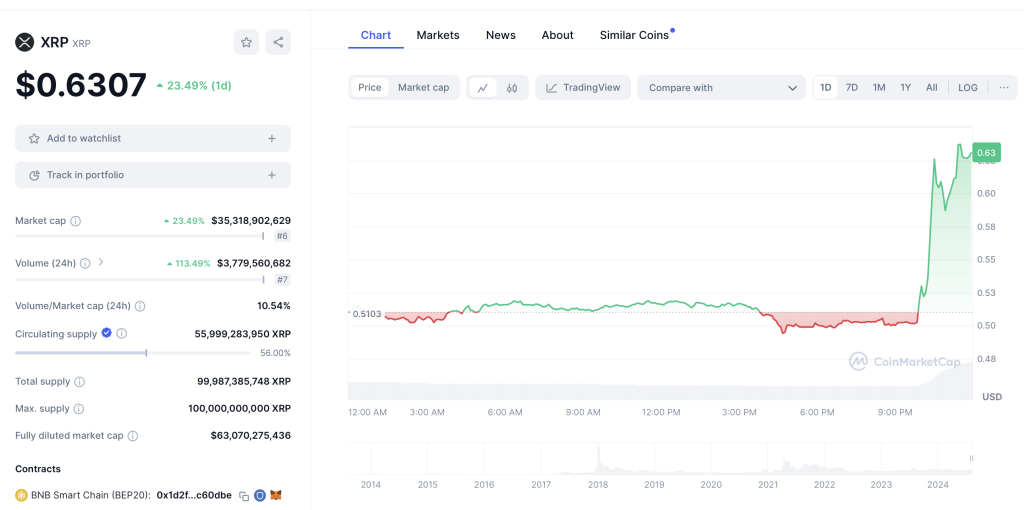Click the Circulating supply verified badge

tap(106, 333)
